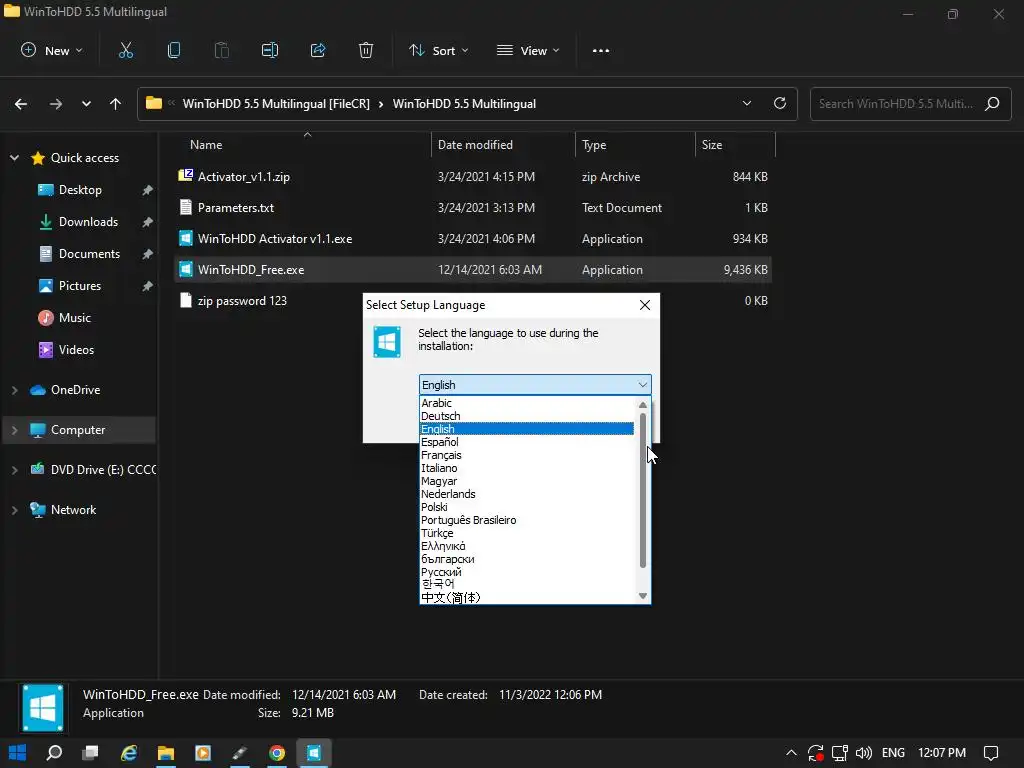Click the search magnifier in the search box
Image resolution: width=1024 pixels, height=768 pixels.
click(x=992, y=103)
